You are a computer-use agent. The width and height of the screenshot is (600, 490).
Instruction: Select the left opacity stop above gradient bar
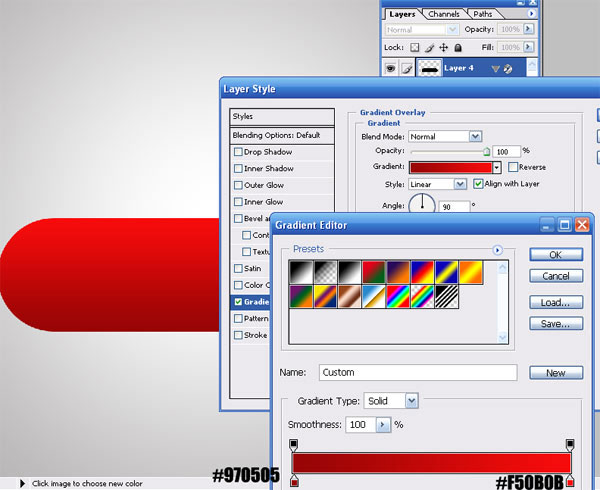[x=293, y=444]
